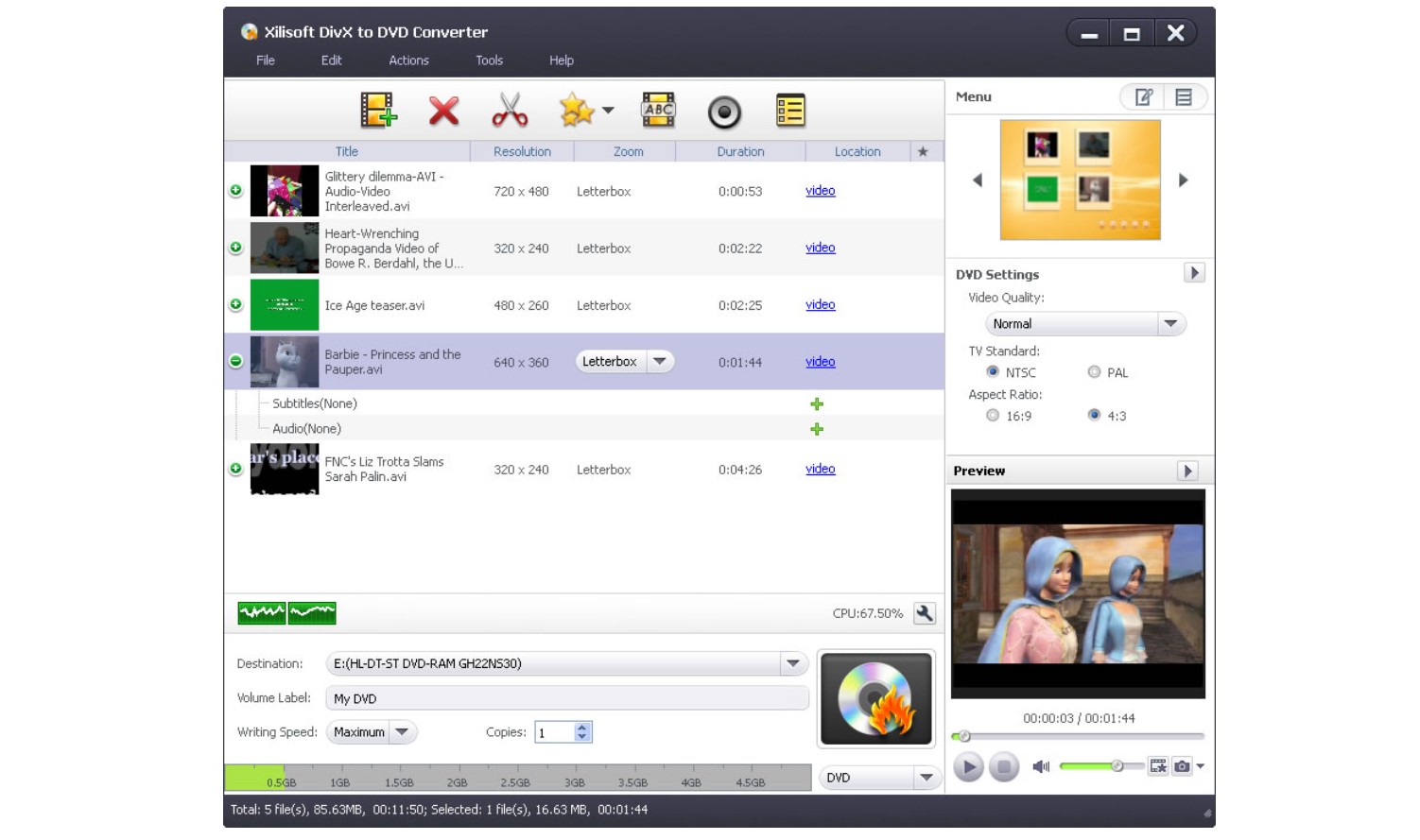Collapse the Barbie - Princess row

(x=236, y=361)
